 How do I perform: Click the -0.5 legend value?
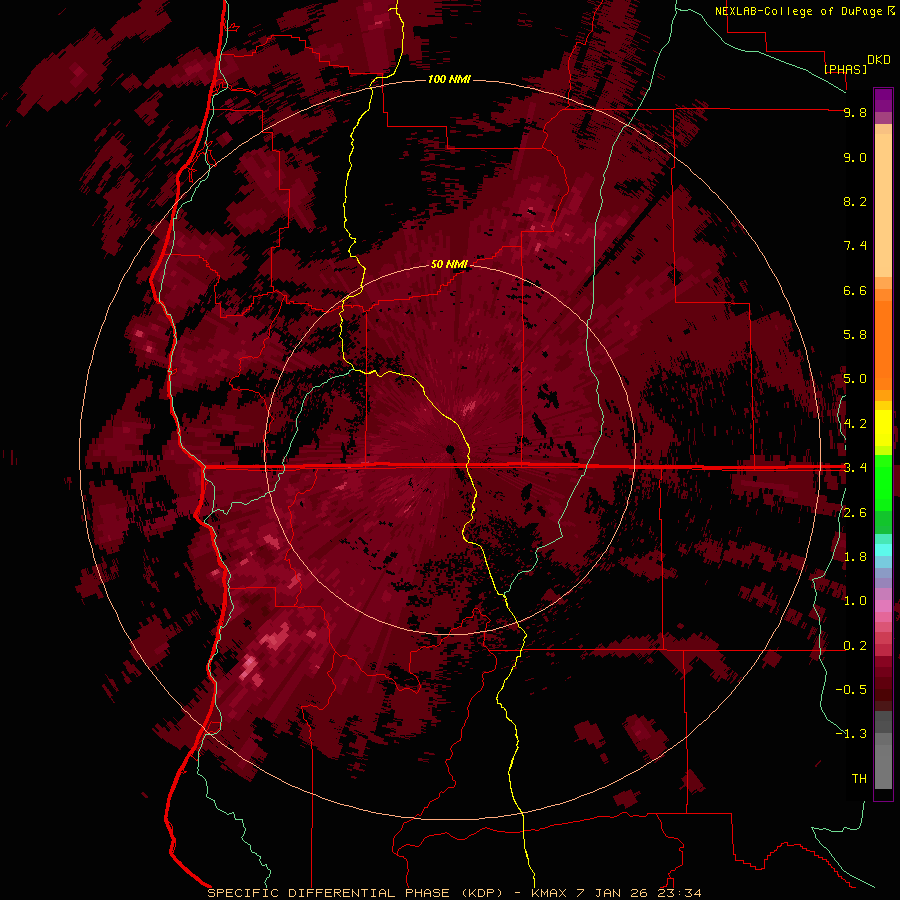851,689
